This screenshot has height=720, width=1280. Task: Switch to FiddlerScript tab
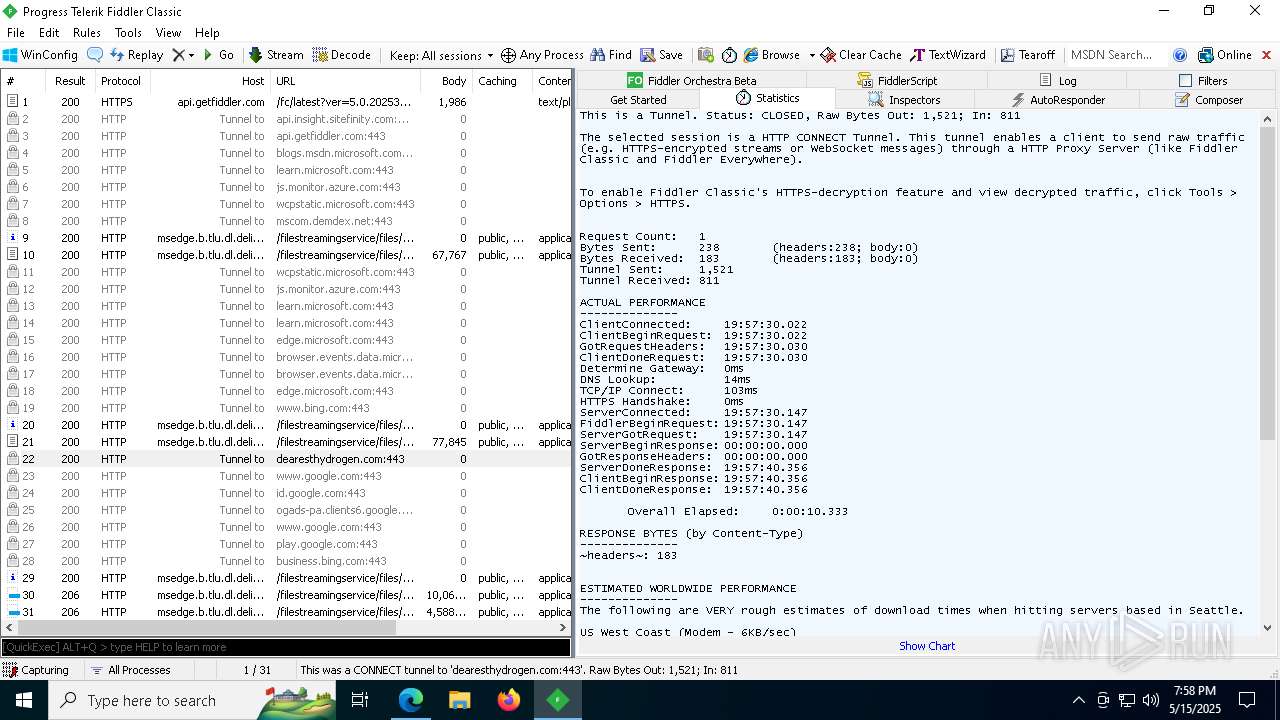(x=897, y=81)
